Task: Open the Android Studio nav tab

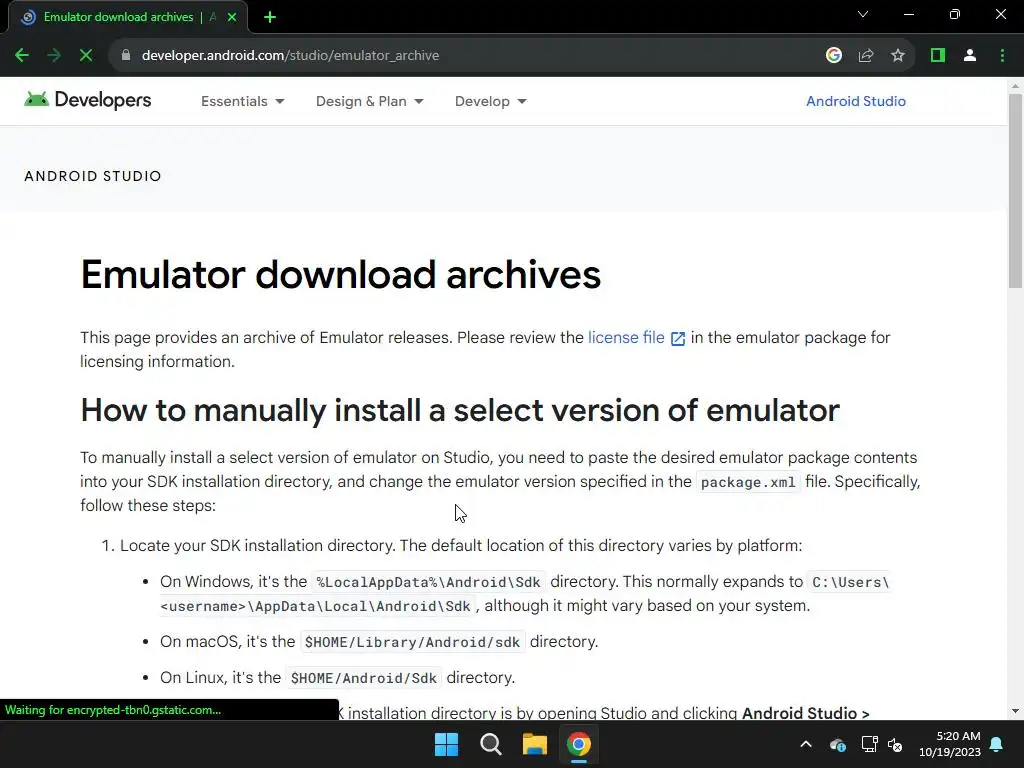Action: click(x=856, y=101)
